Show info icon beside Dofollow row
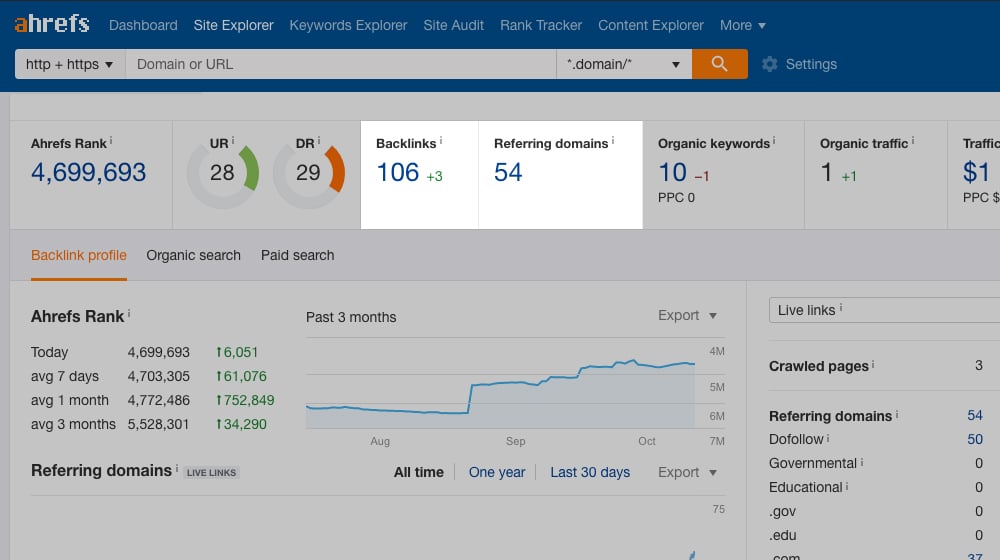 (828, 438)
